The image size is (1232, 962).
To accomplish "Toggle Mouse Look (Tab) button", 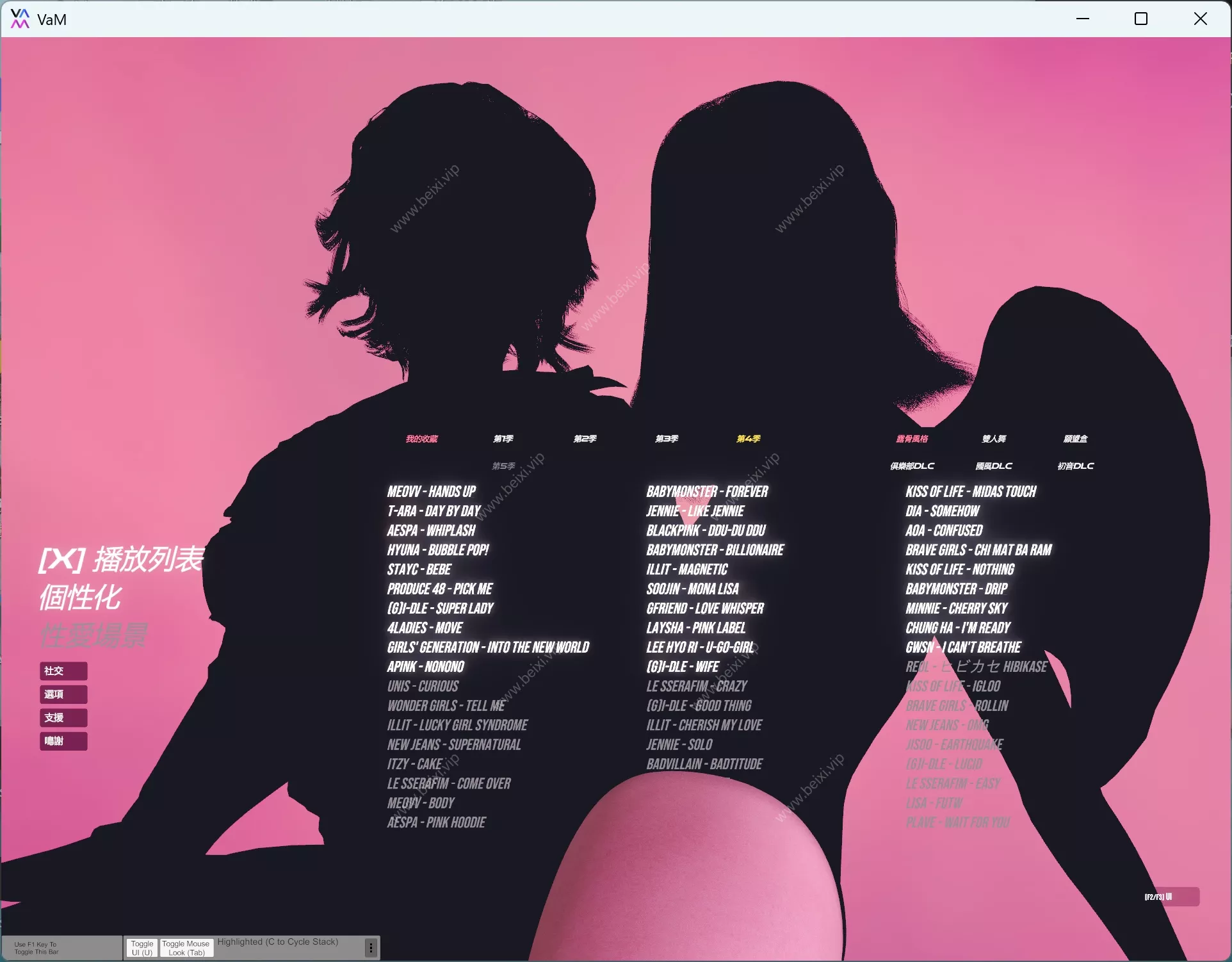I will point(186,948).
